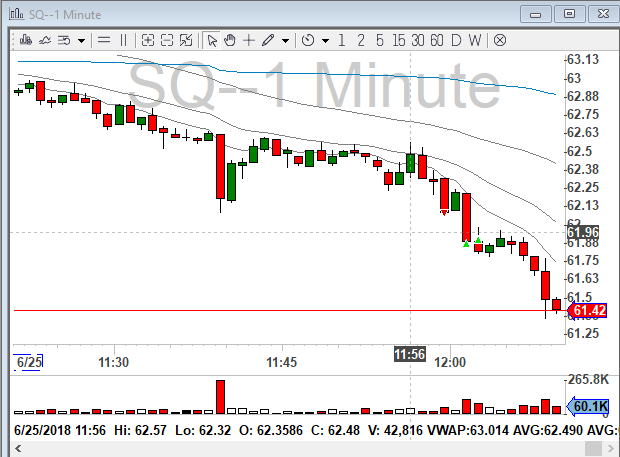620x457 pixels.
Task: Switch to Daily (D) interval
Action: click(x=456, y=40)
